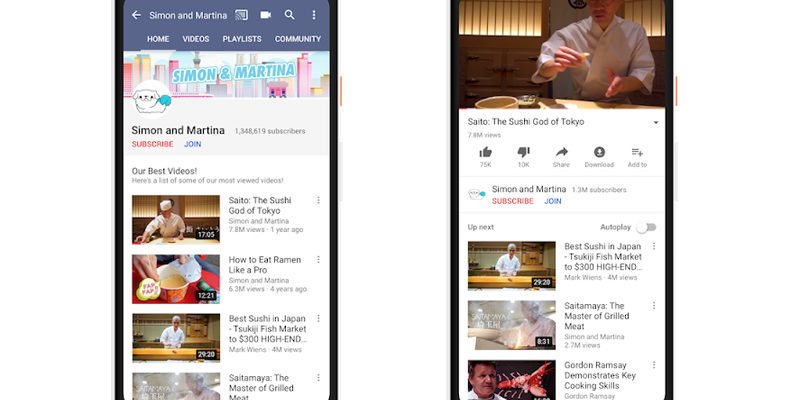Open Saitamaya thumbnail in Up next
The width and height of the screenshot is (800, 400).
[512, 325]
